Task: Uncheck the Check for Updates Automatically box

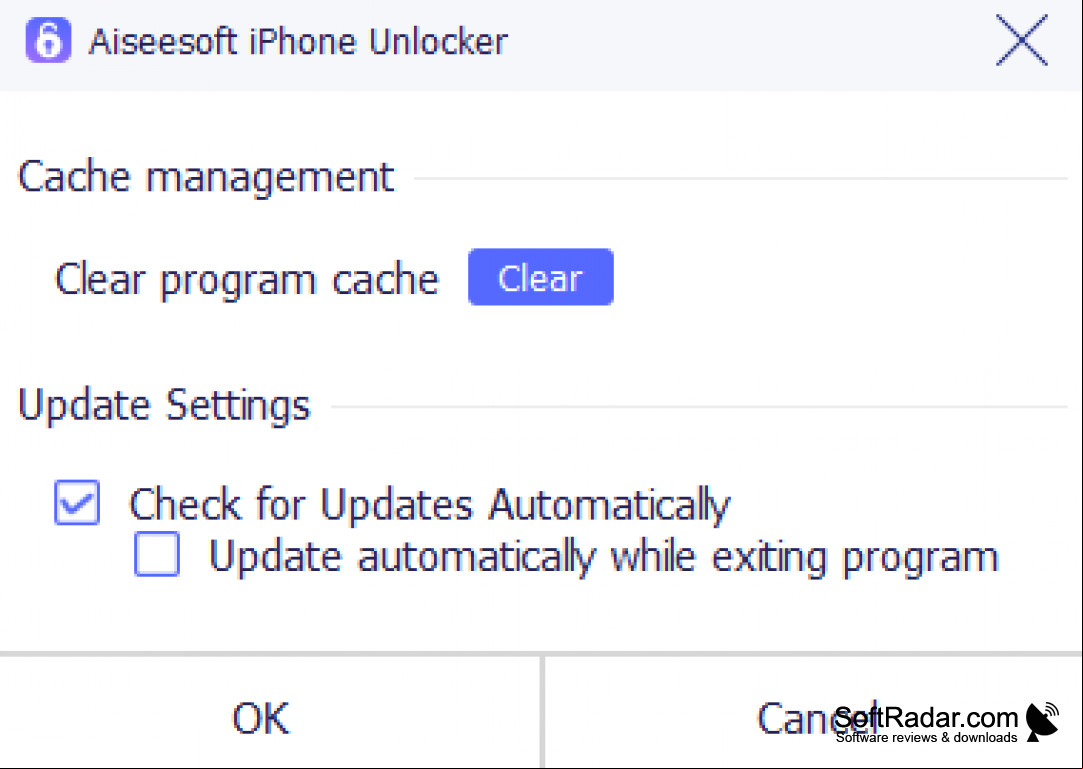Action: (x=77, y=502)
